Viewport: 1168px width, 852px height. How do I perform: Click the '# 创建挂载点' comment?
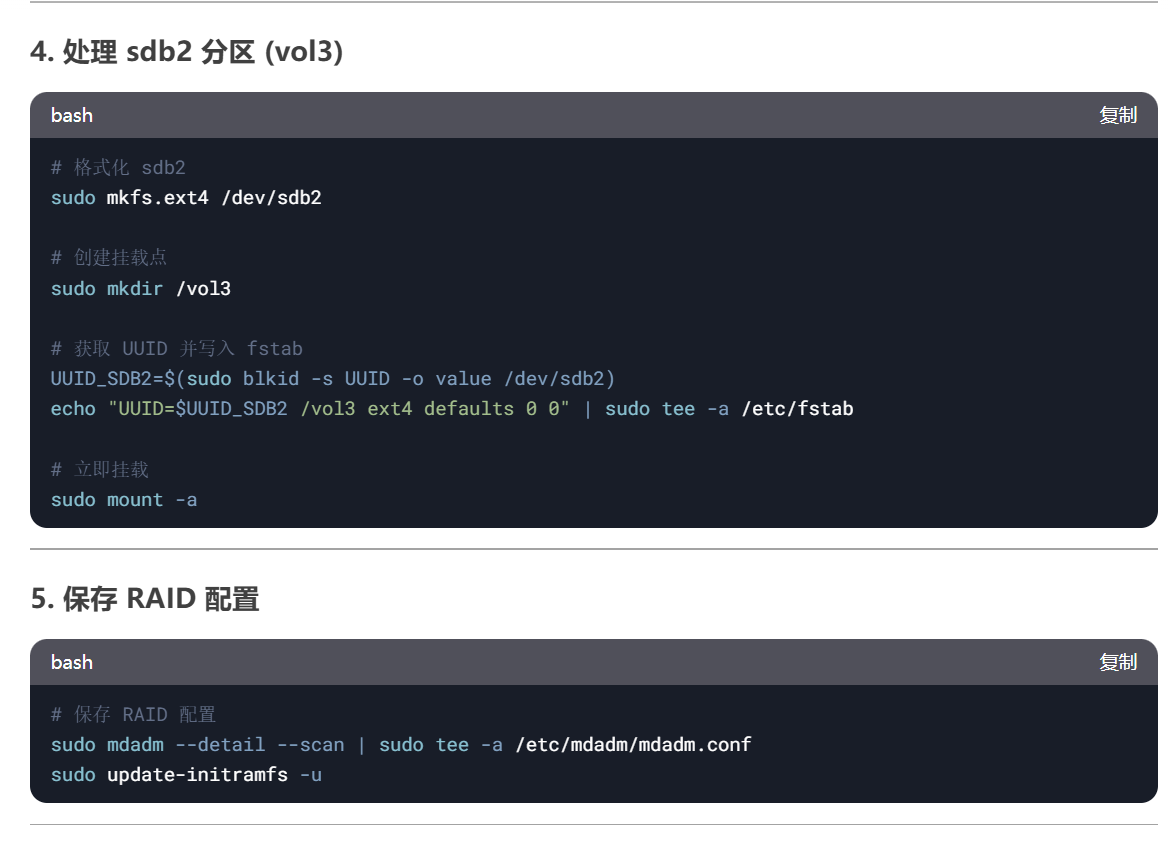pos(109,258)
